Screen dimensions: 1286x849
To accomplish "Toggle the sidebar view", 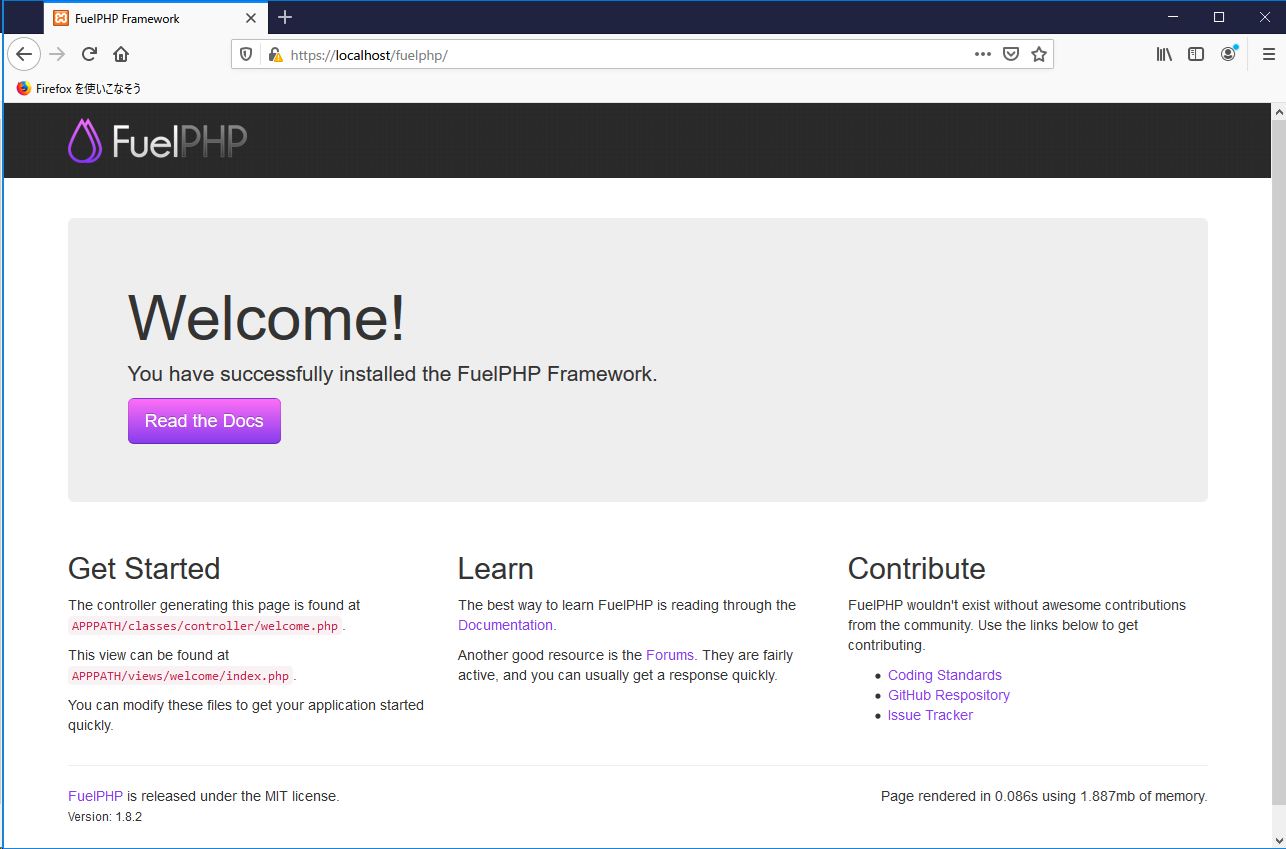I will (x=1196, y=54).
